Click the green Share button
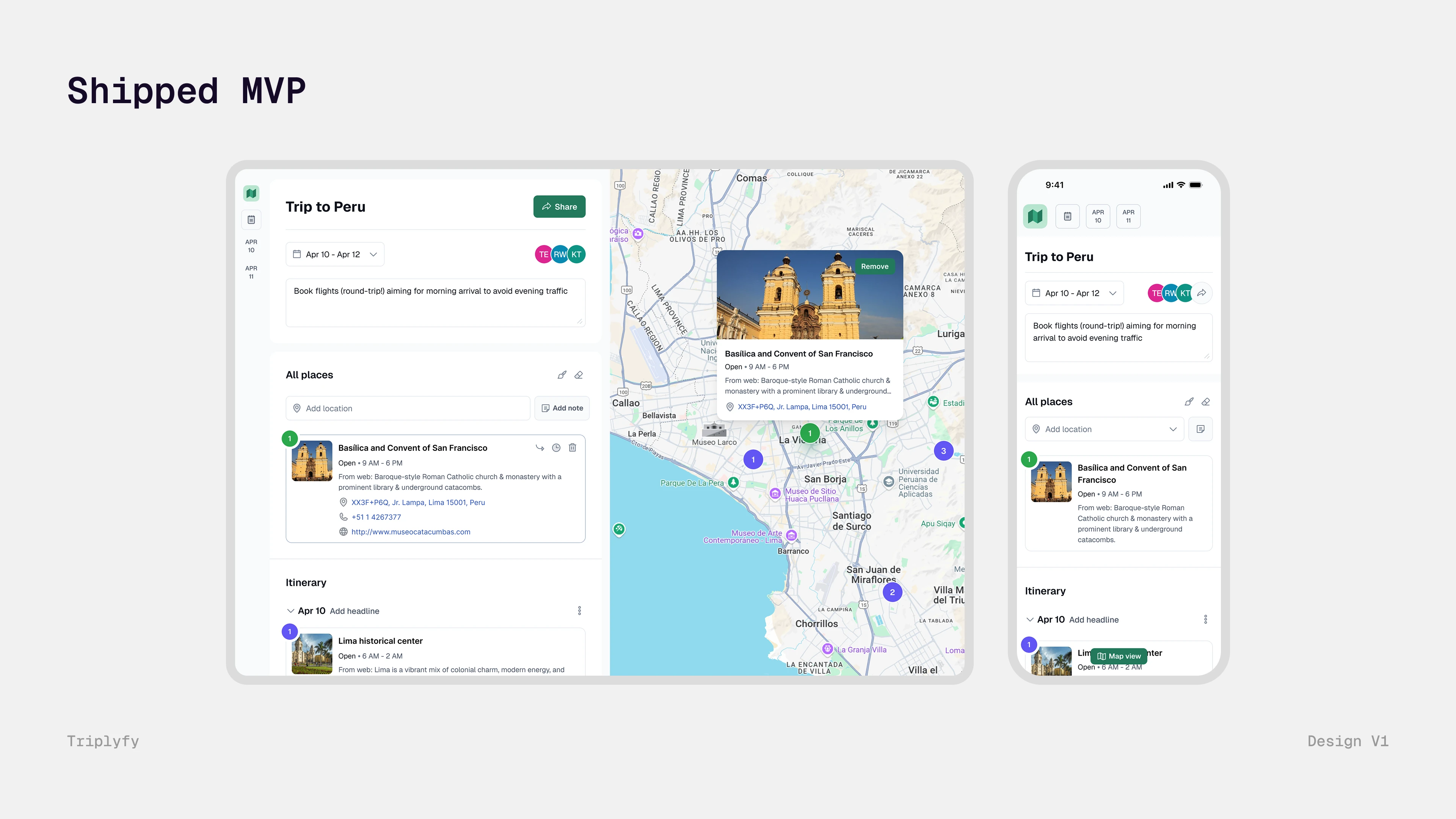 pos(559,207)
